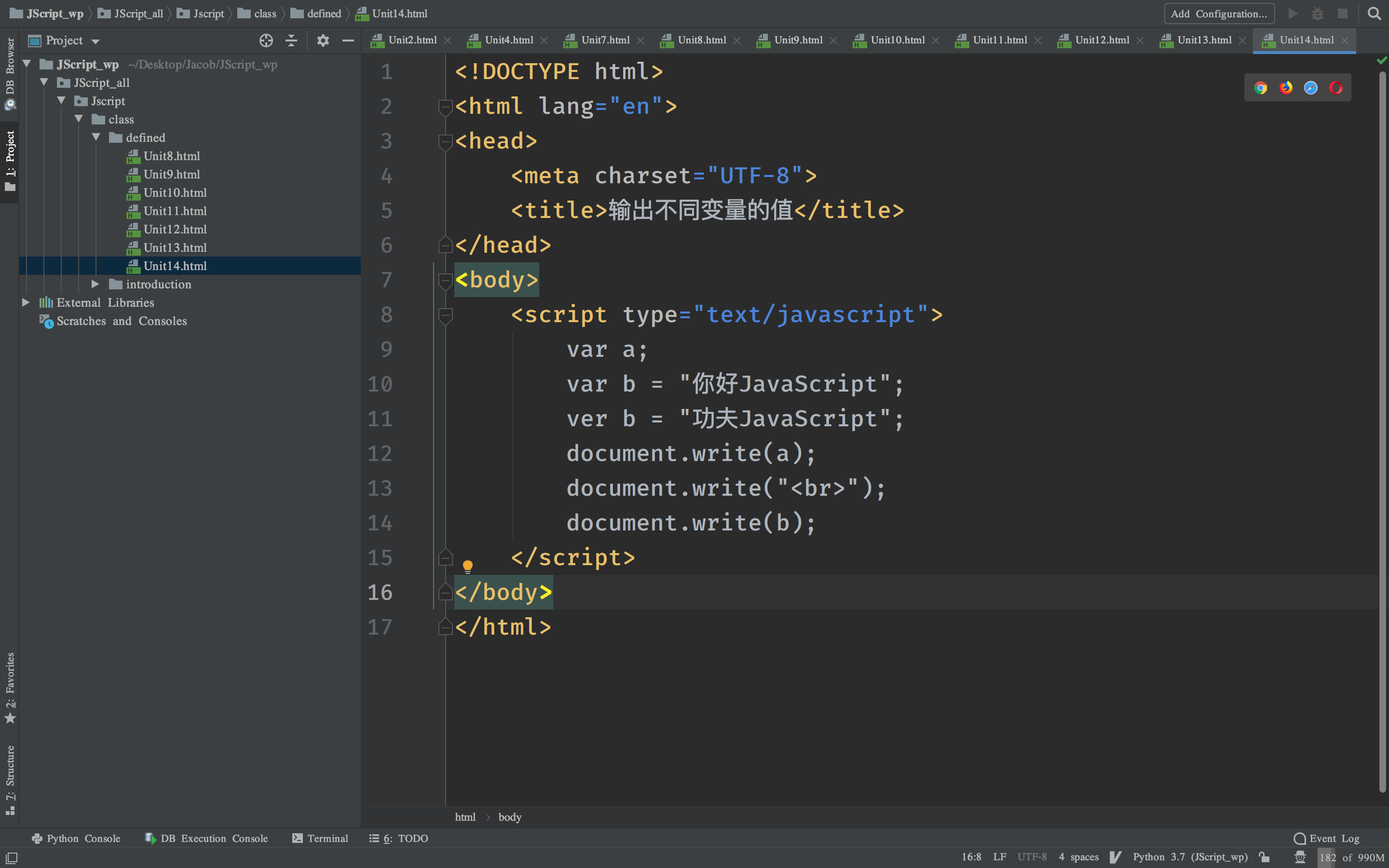Screen dimensions: 1389x868
Task: Open the Terminal tool window
Action: pos(320,839)
